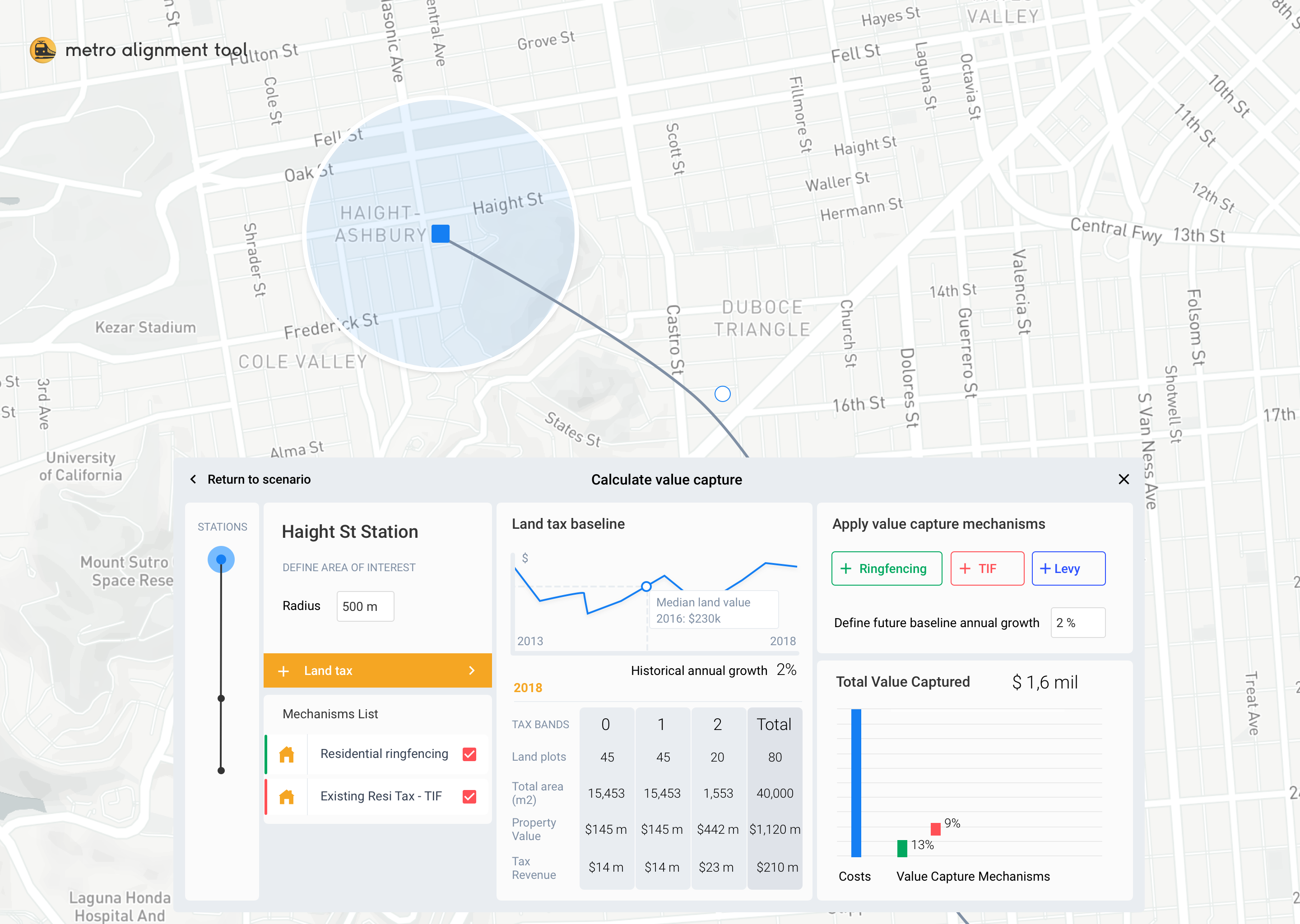Click the house icon beside Residential ringfencing
1300x924 pixels.
pos(287,754)
